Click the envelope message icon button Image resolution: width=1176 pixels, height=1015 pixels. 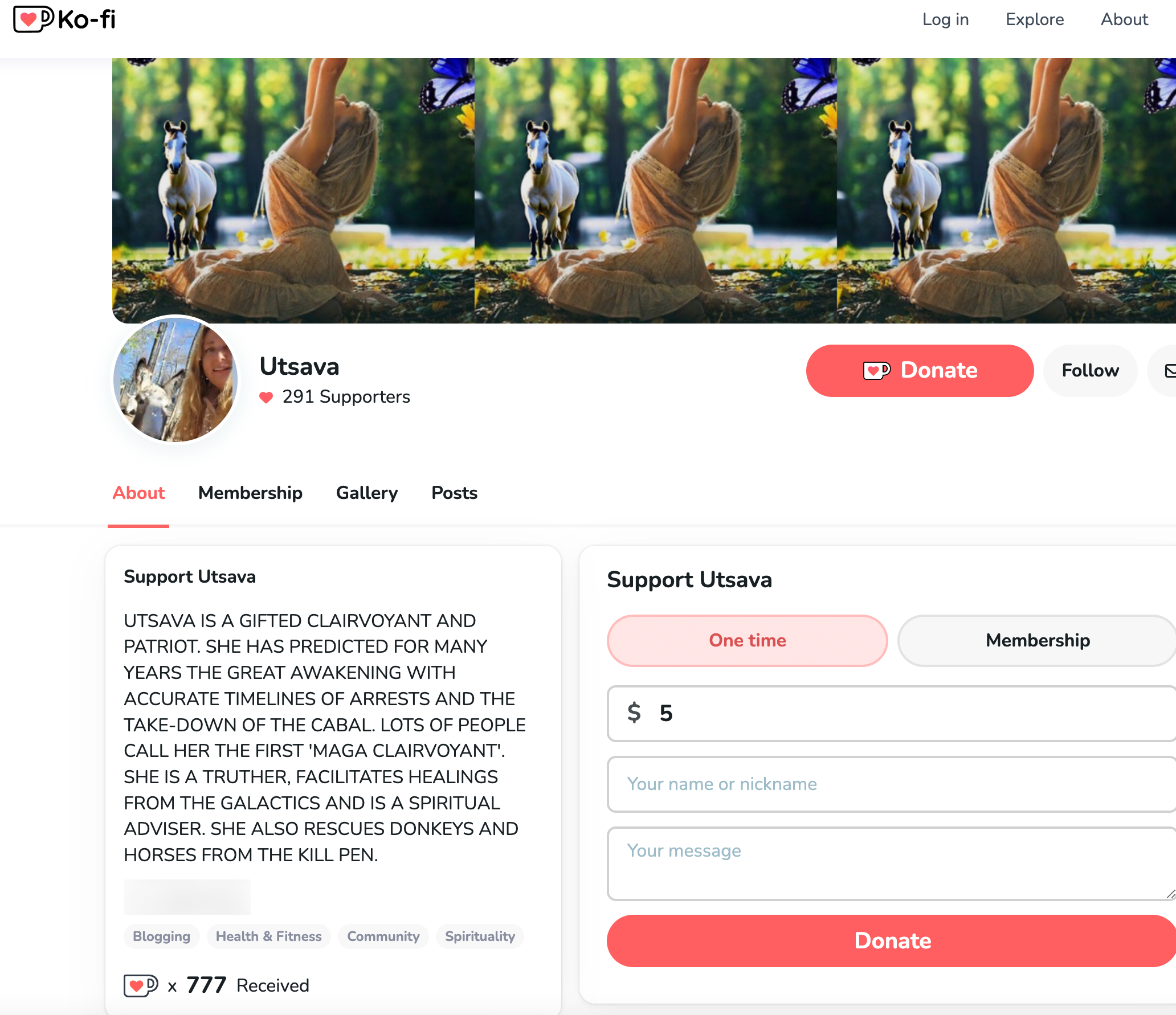tap(1165, 371)
